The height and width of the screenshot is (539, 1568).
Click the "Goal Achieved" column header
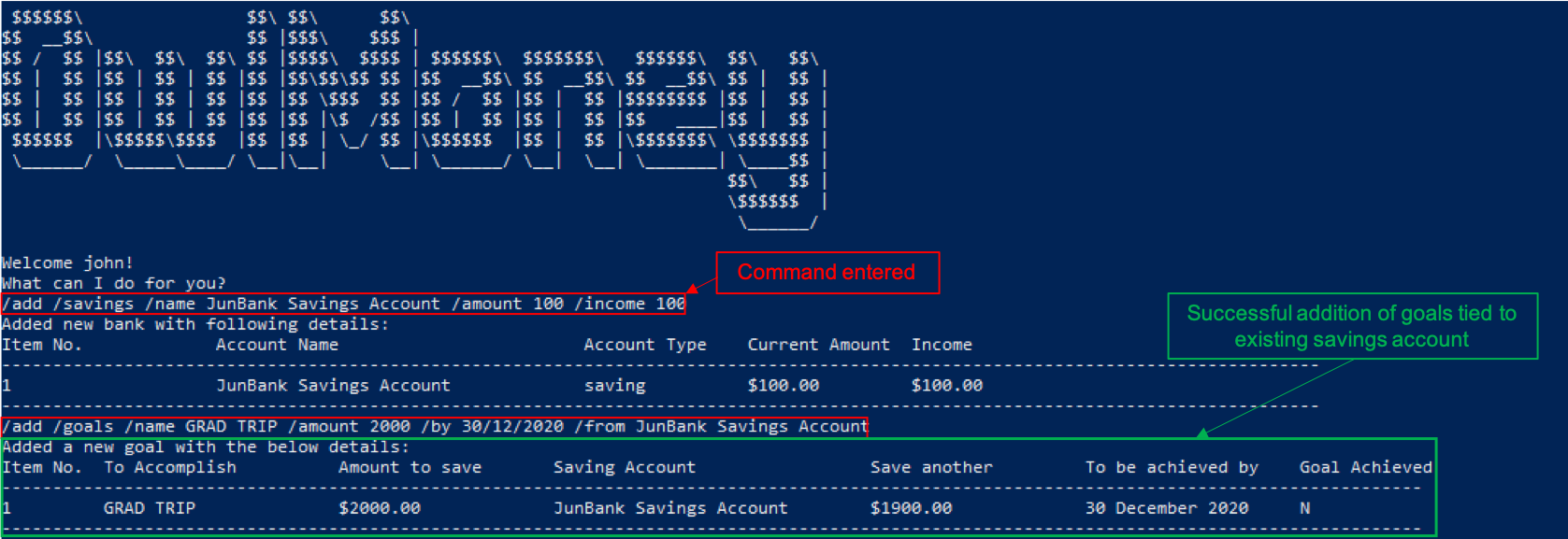coord(1365,467)
